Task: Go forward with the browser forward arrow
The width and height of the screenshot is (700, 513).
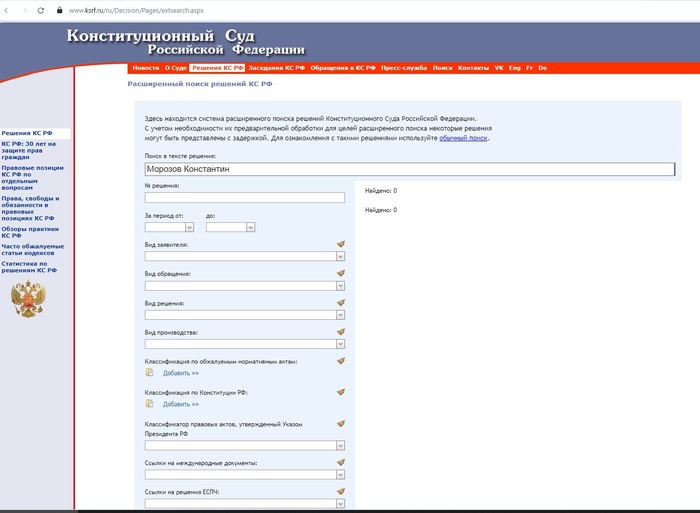Action: [25, 10]
